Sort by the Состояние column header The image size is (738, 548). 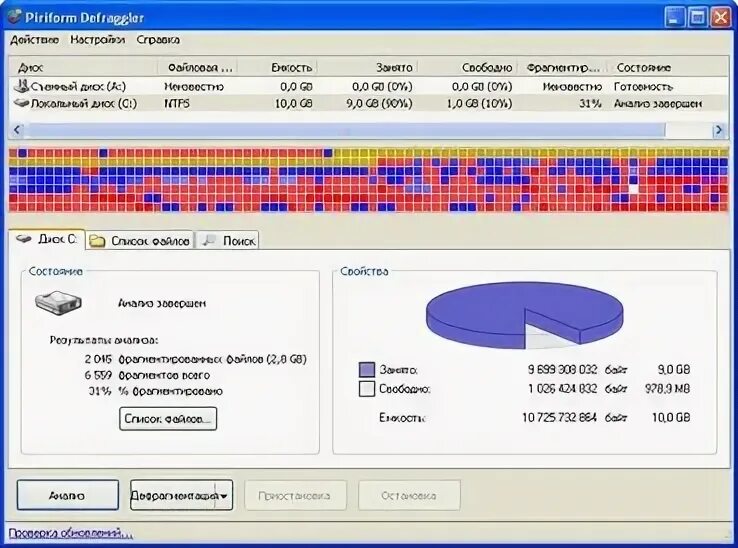pyautogui.click(x=668, y=67)
